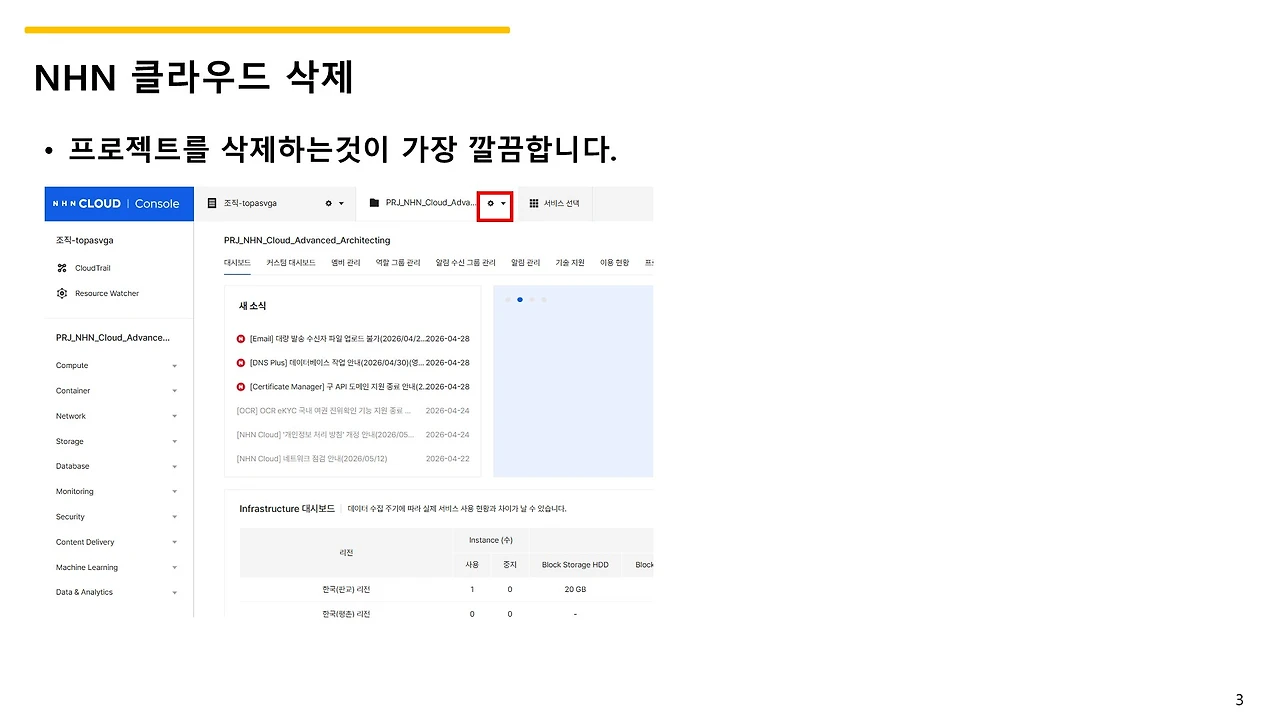The width and height of the screenshot is (1280, 720).
Task: Click the Infrastructure 대시보드 heading
Action: 287,509
